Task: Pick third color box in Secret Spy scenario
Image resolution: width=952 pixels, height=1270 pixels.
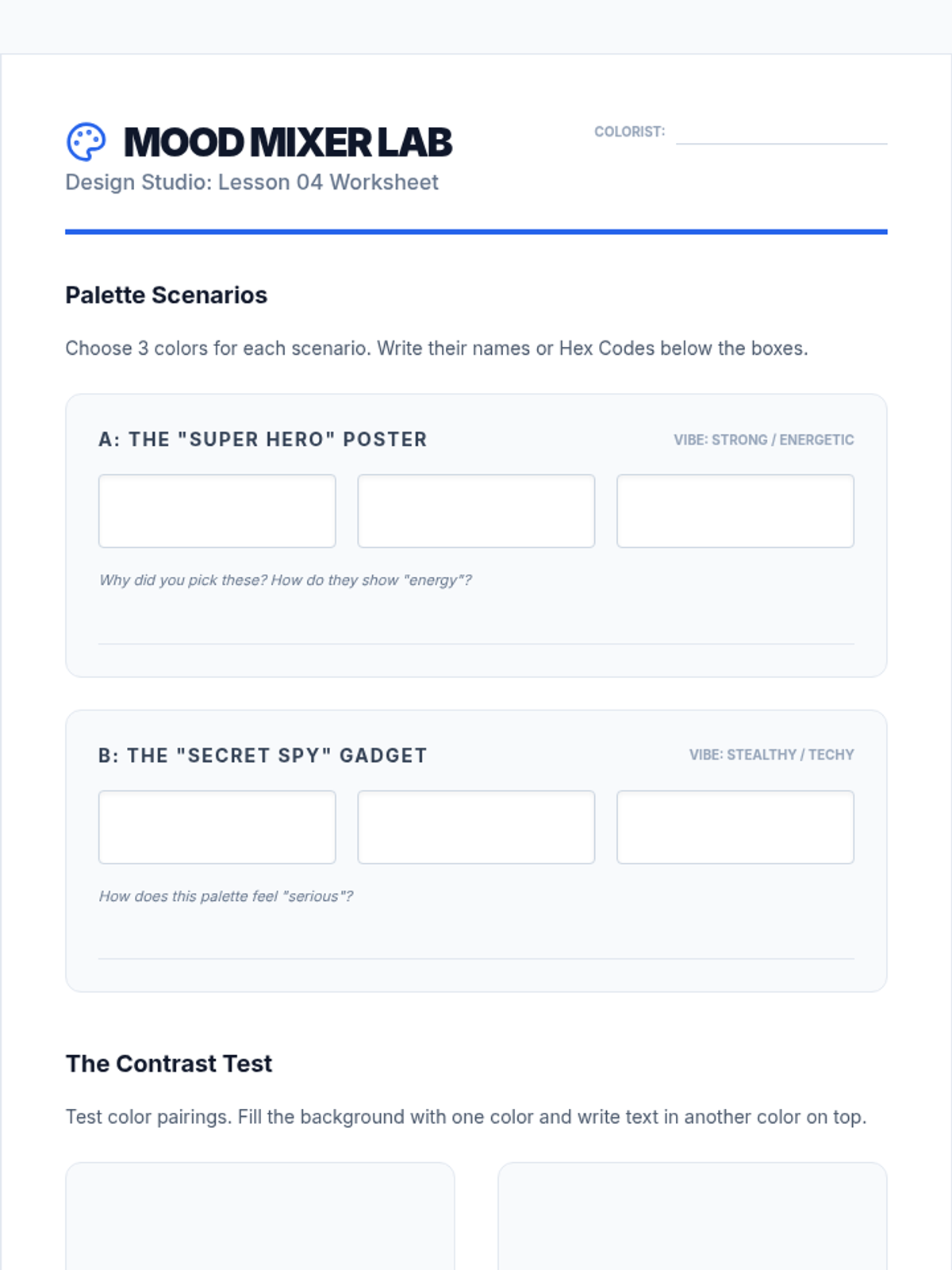Action: coord(735,827)
